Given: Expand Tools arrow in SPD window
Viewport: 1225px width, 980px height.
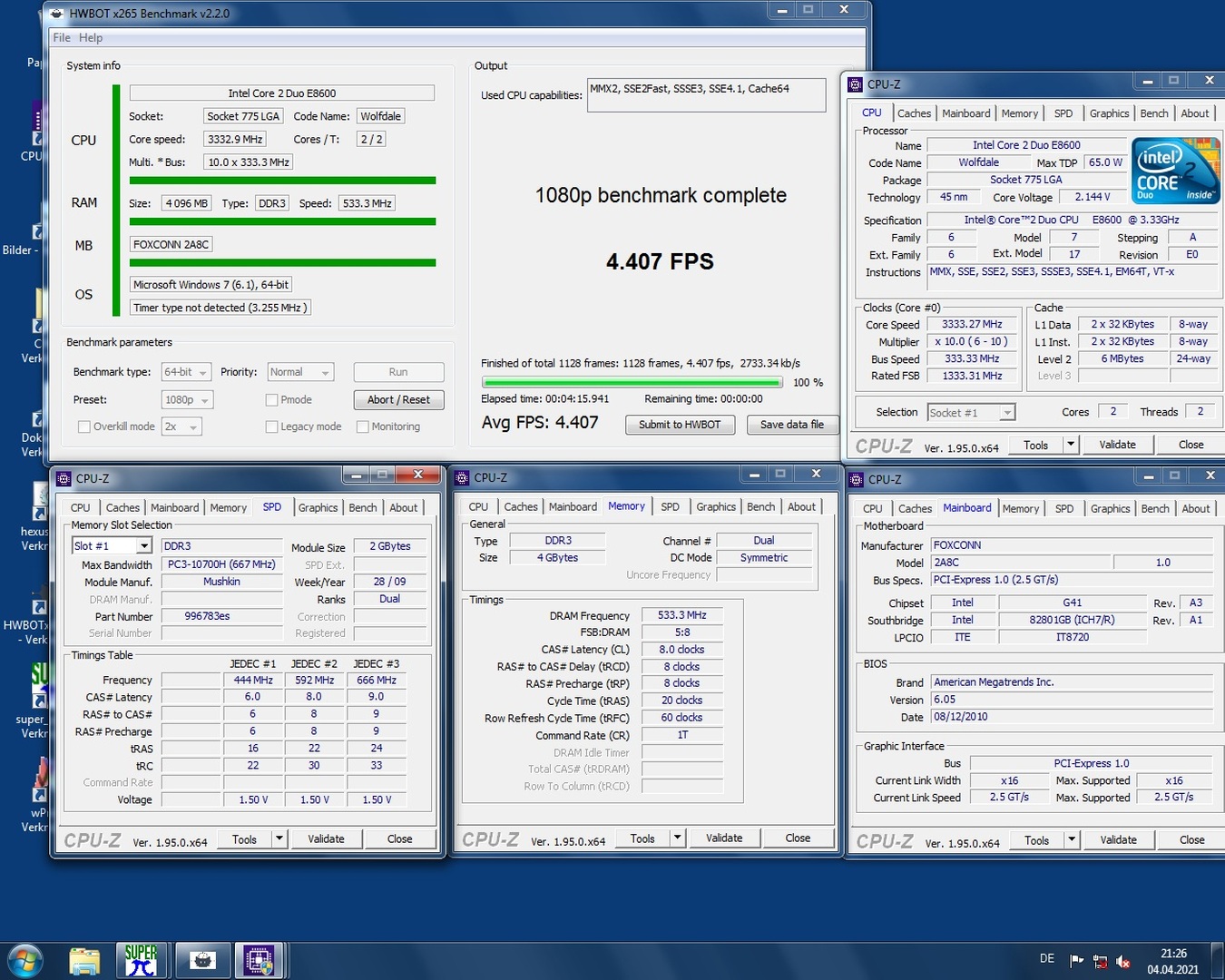Looking at the screenshot, I should point(279,839).
